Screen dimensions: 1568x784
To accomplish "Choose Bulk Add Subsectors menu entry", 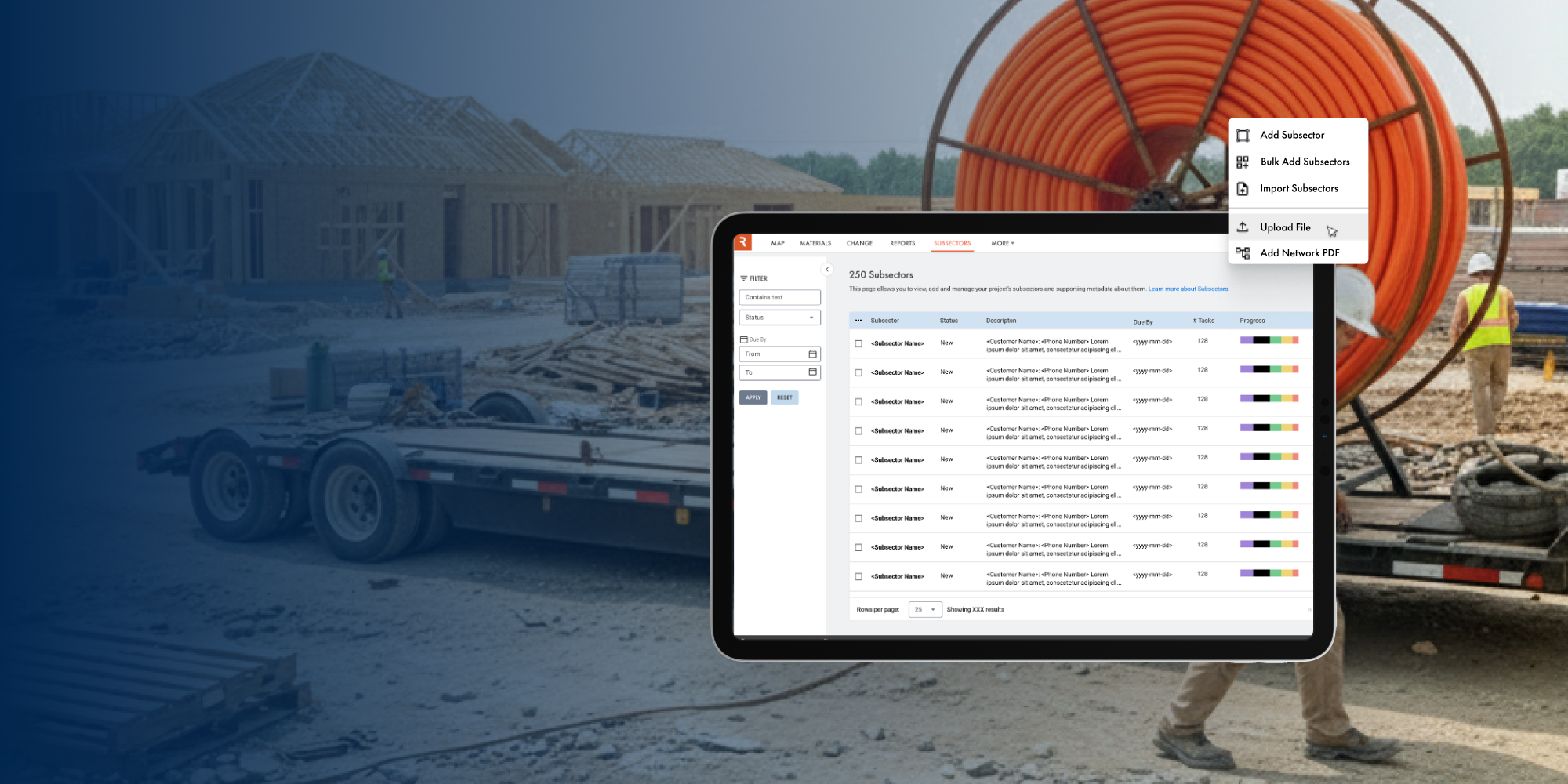I will tap(1298, 162).
